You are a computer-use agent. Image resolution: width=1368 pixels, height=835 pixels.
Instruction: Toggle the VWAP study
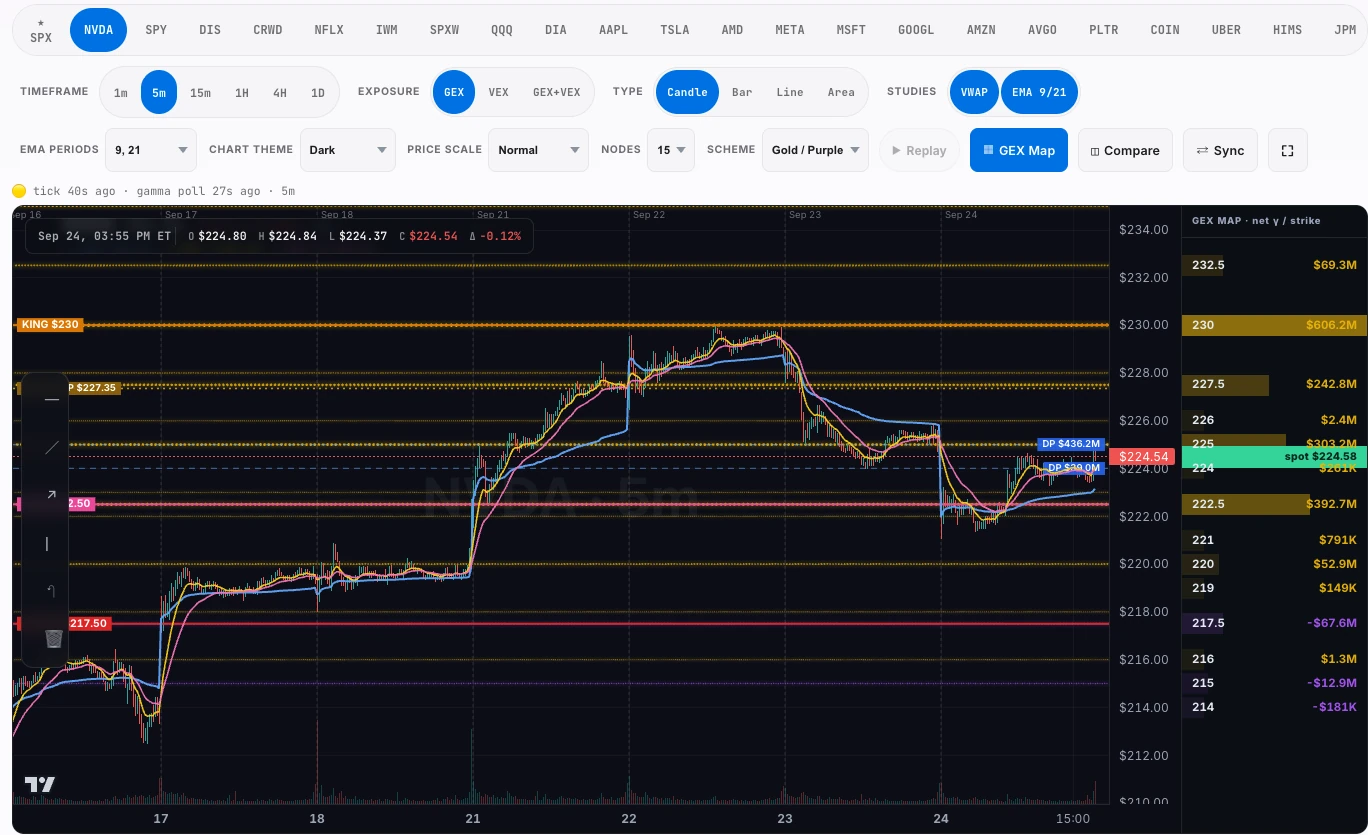point(974,92)
